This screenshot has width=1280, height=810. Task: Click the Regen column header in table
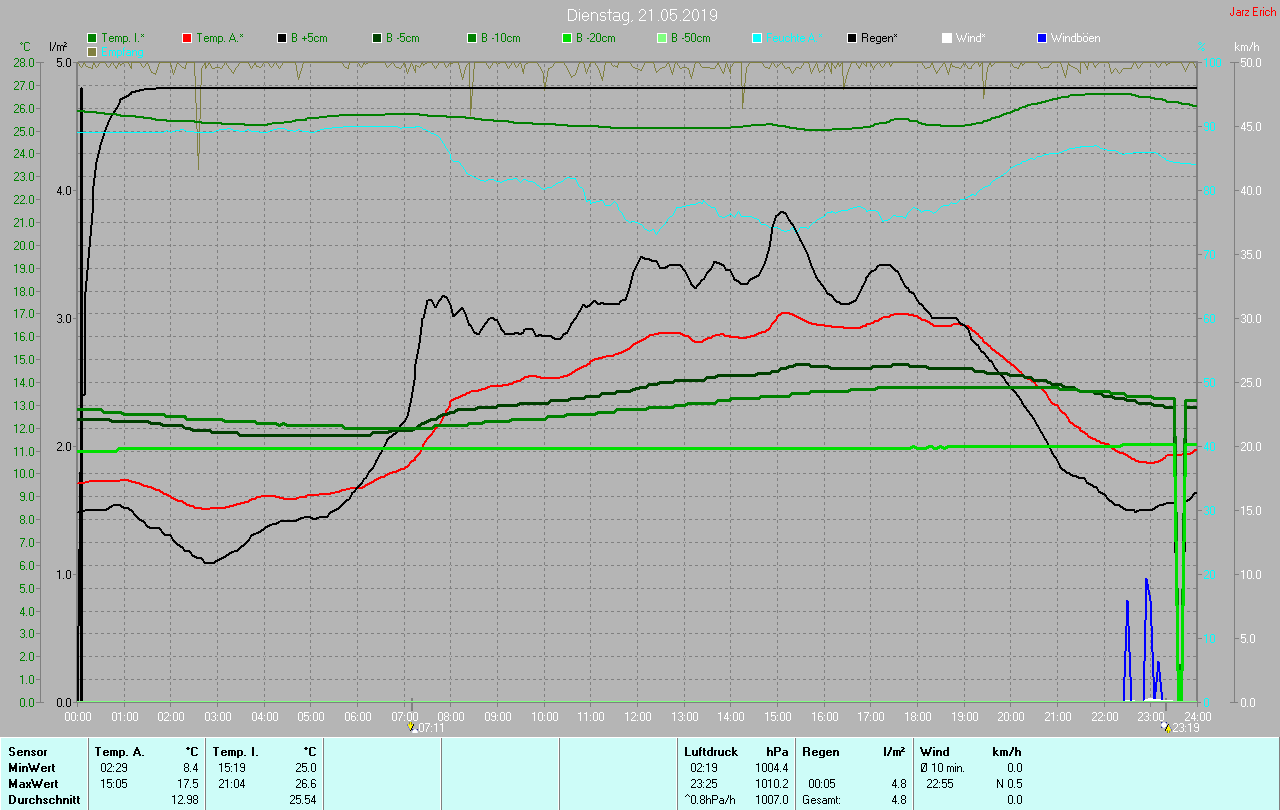pyautogui.click(x=820, y=751)
